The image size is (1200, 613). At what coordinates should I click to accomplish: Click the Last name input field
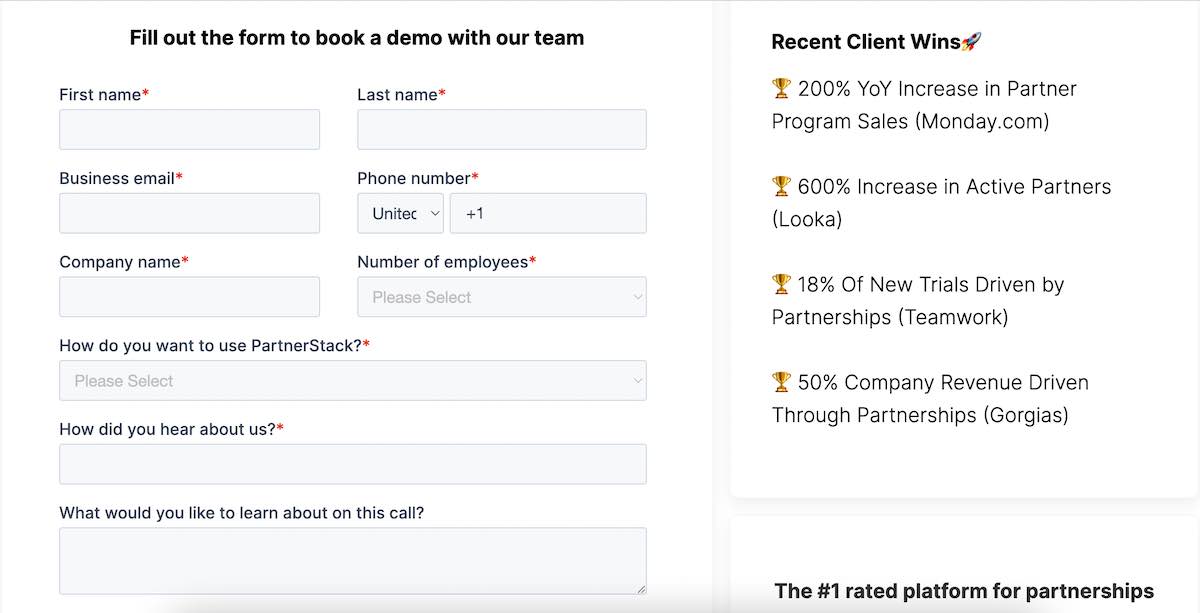pyautogui.click(x=501, y=129)
